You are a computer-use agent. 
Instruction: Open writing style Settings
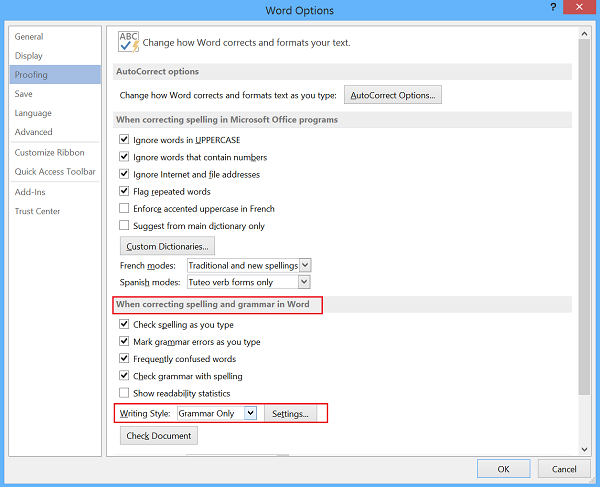(x=290, y=414)
